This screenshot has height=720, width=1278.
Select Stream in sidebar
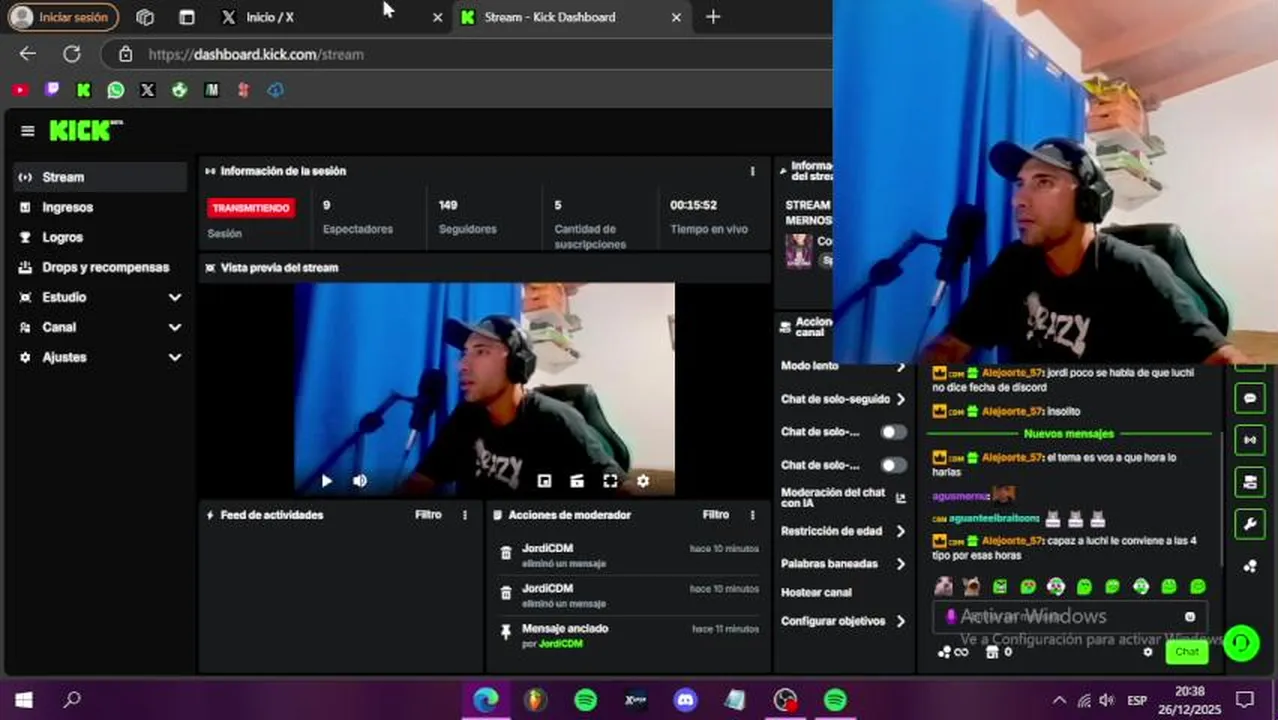[100, 177]
